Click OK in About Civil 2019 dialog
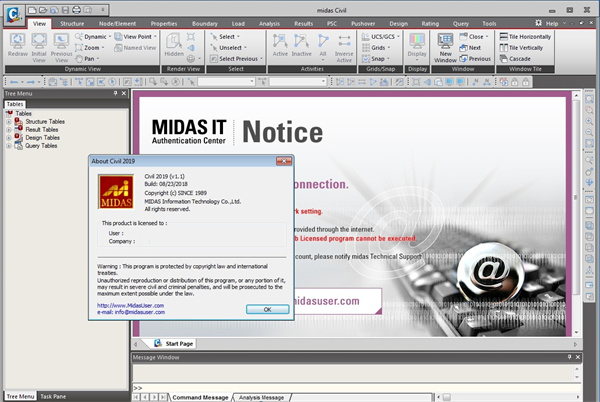 tap(267, 309)
